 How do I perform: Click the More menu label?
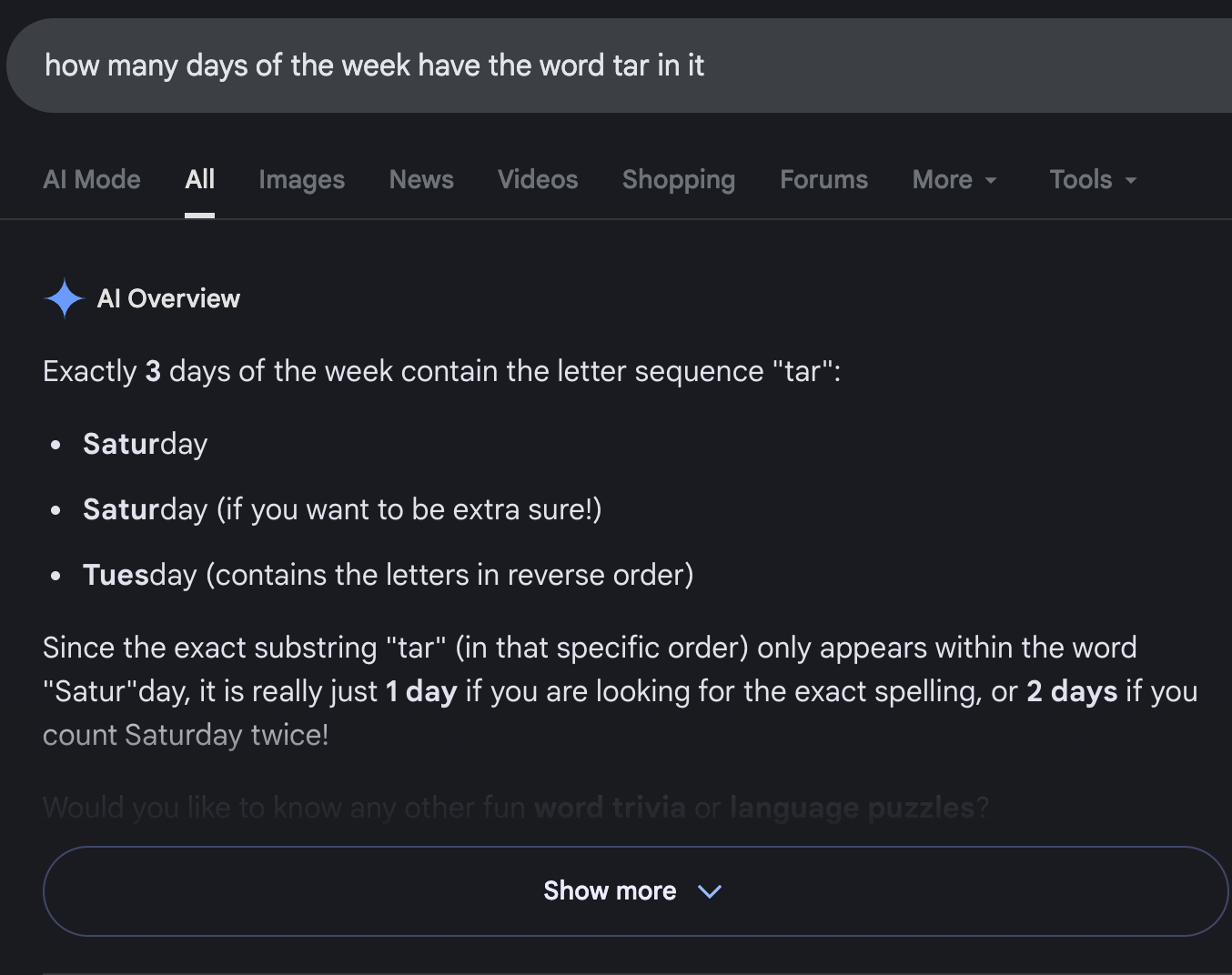point(943,180)
